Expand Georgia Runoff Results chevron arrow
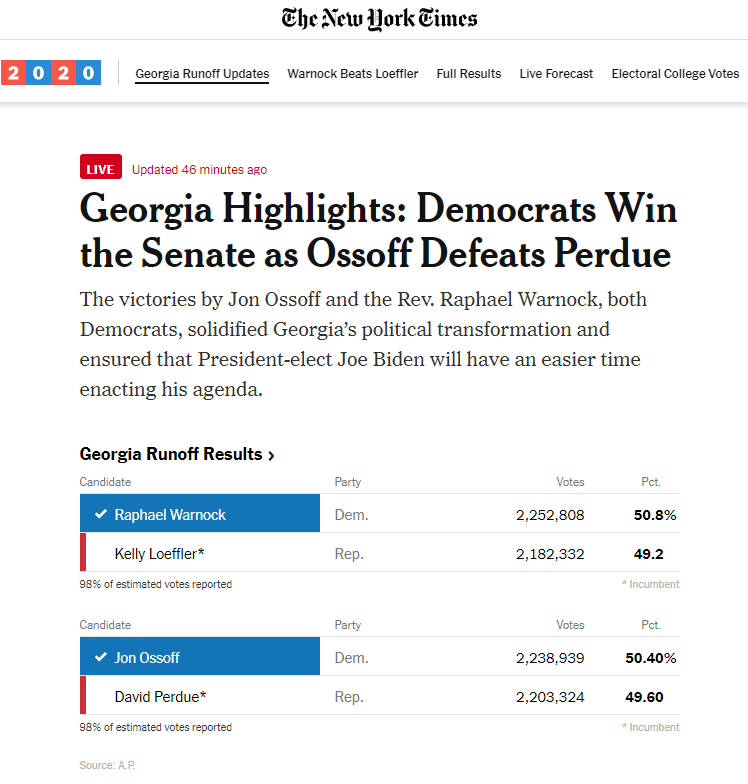748x784 pixels. pos(271,455)
